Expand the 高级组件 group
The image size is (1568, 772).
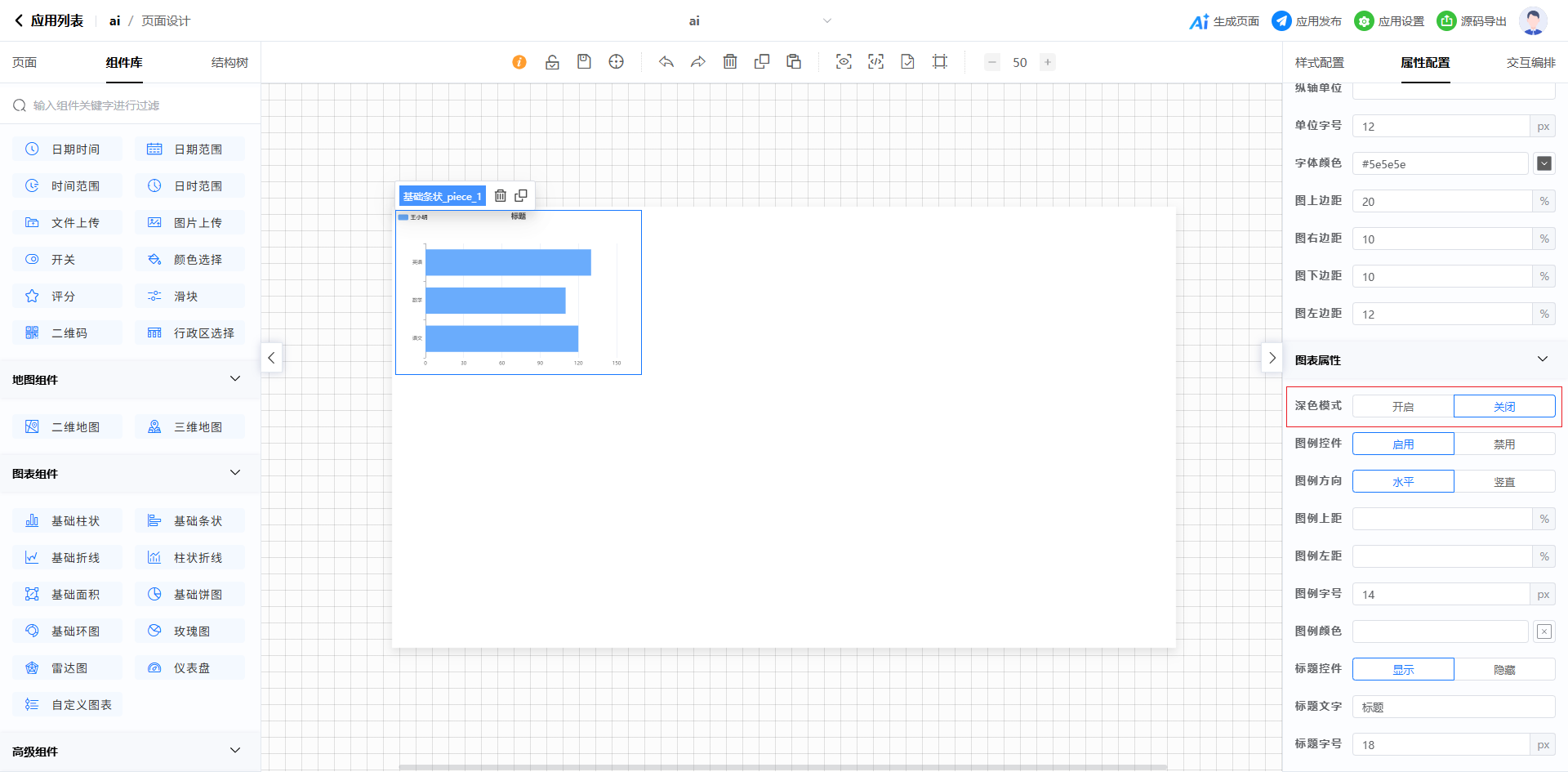coord(235,751)
